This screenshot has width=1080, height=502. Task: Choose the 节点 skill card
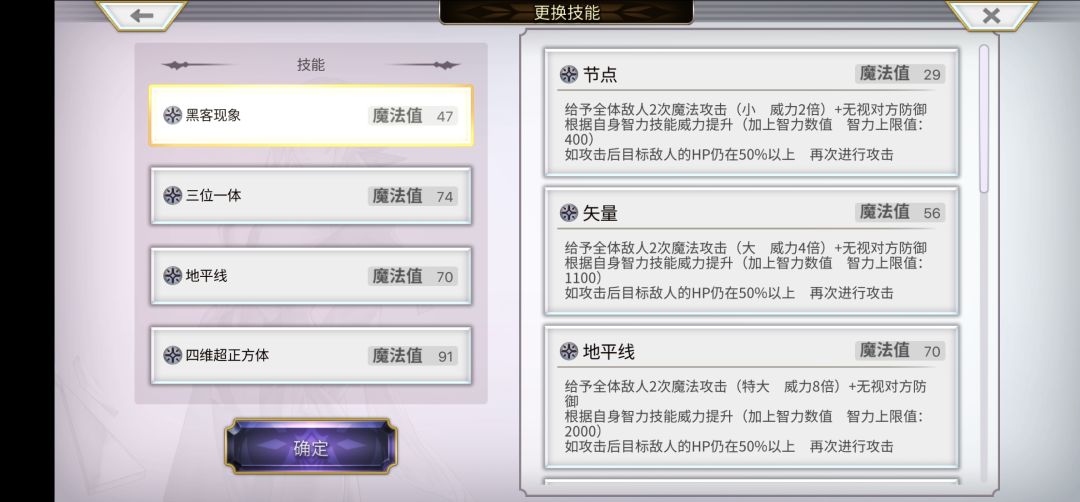(x=751, y=112)
